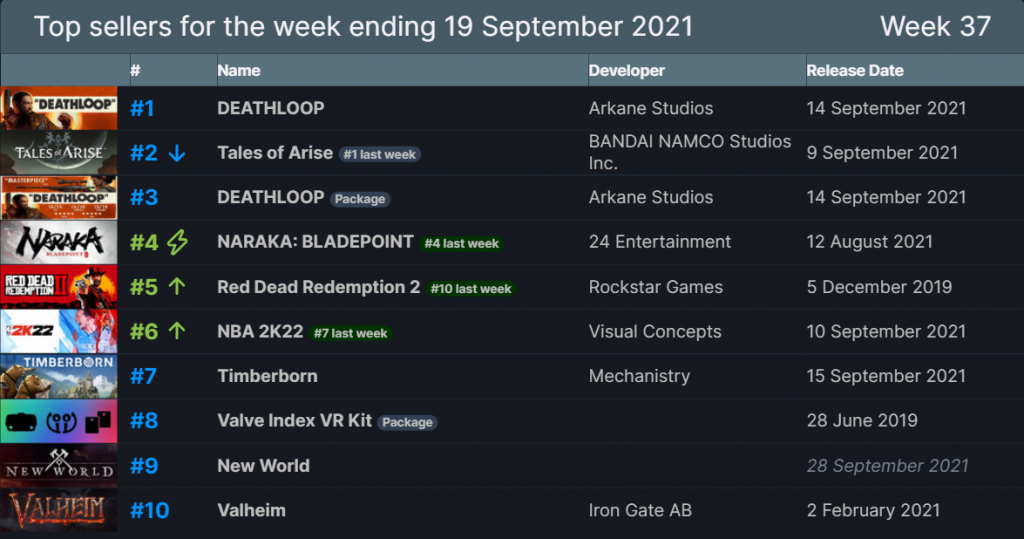The width and height of the screenshot is (1024, 539).
Task: Click the Package badge next to DEATHLOOP
Action: tap(360, 199)
